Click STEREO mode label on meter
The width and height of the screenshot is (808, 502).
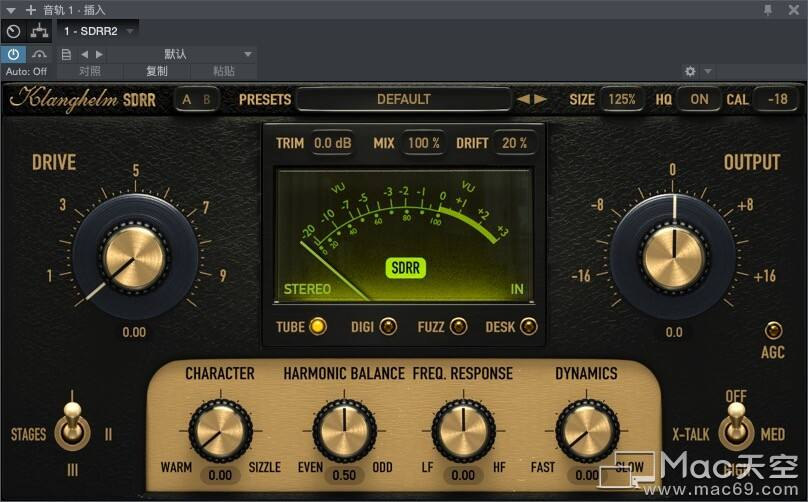pos(307,289)
